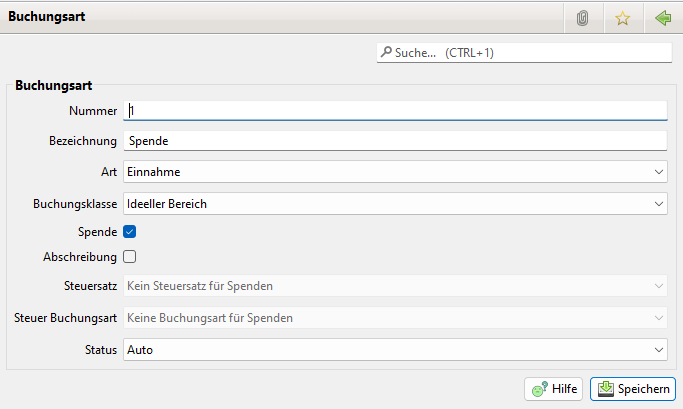The height and width of the screenshot is (409, 683).
Task: Enable the Abschreibung checkbox
Action: (x=130, y=256)
